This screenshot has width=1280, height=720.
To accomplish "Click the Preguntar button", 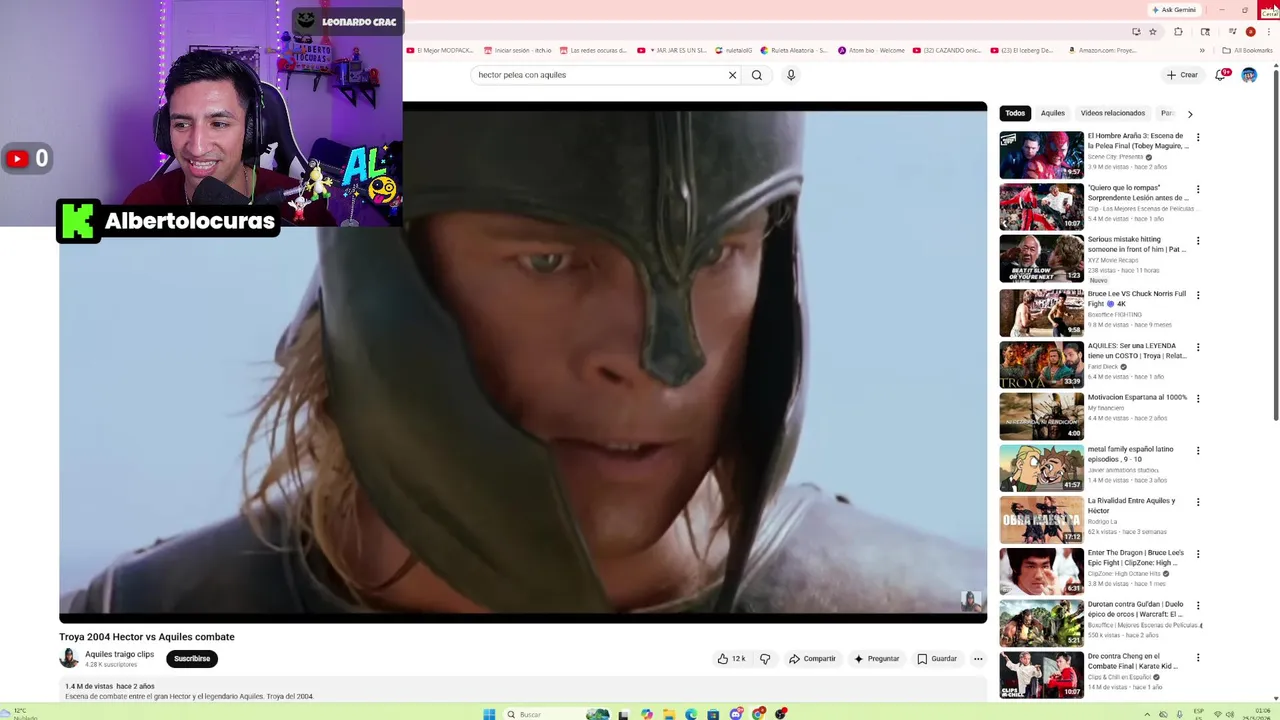I will (x=876, y=659).
